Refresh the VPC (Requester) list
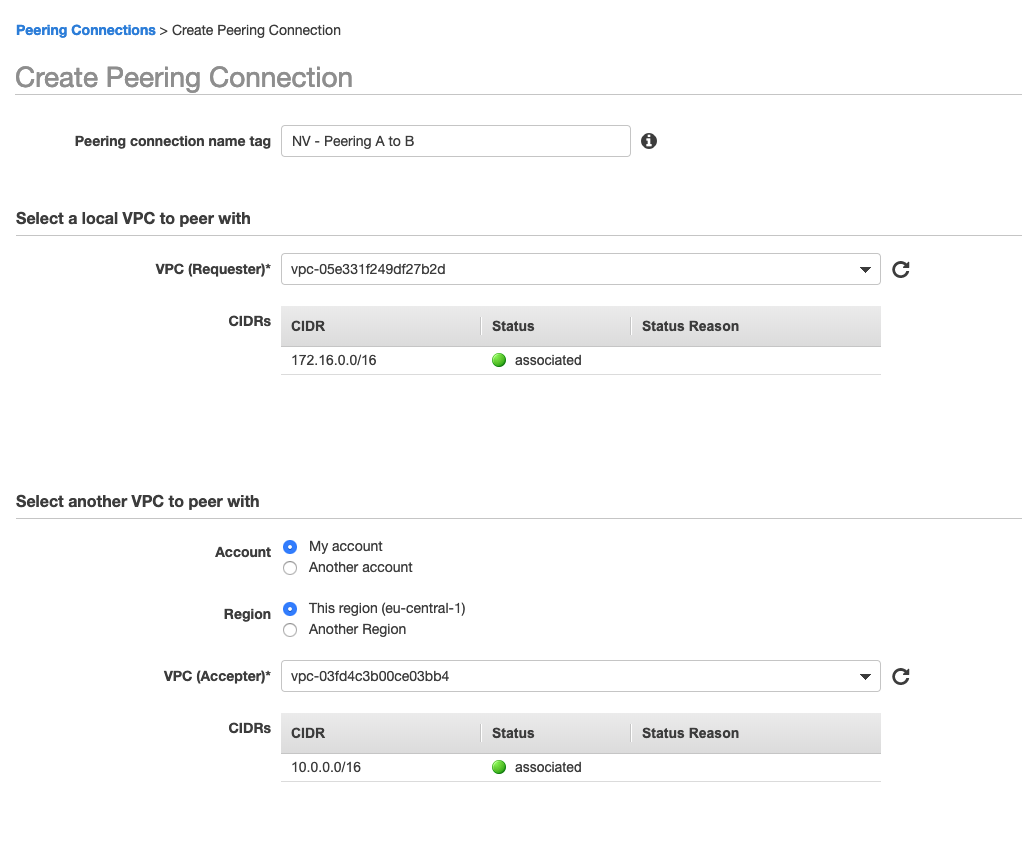The width and height of the screenshot is (1022, 856). coord(900,269)
